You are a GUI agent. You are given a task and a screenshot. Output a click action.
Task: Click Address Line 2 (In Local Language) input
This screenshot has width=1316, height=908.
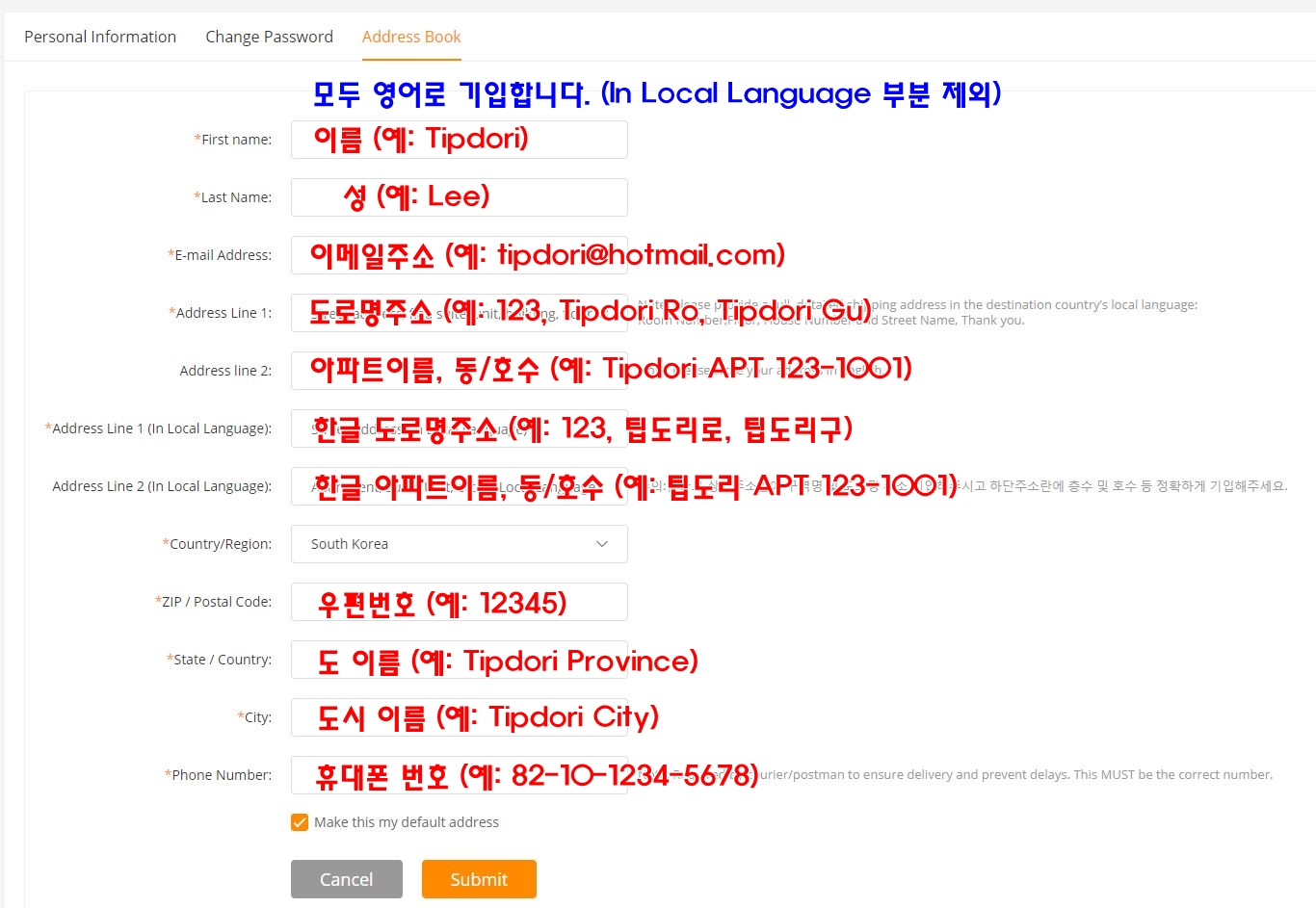[459, 486]
